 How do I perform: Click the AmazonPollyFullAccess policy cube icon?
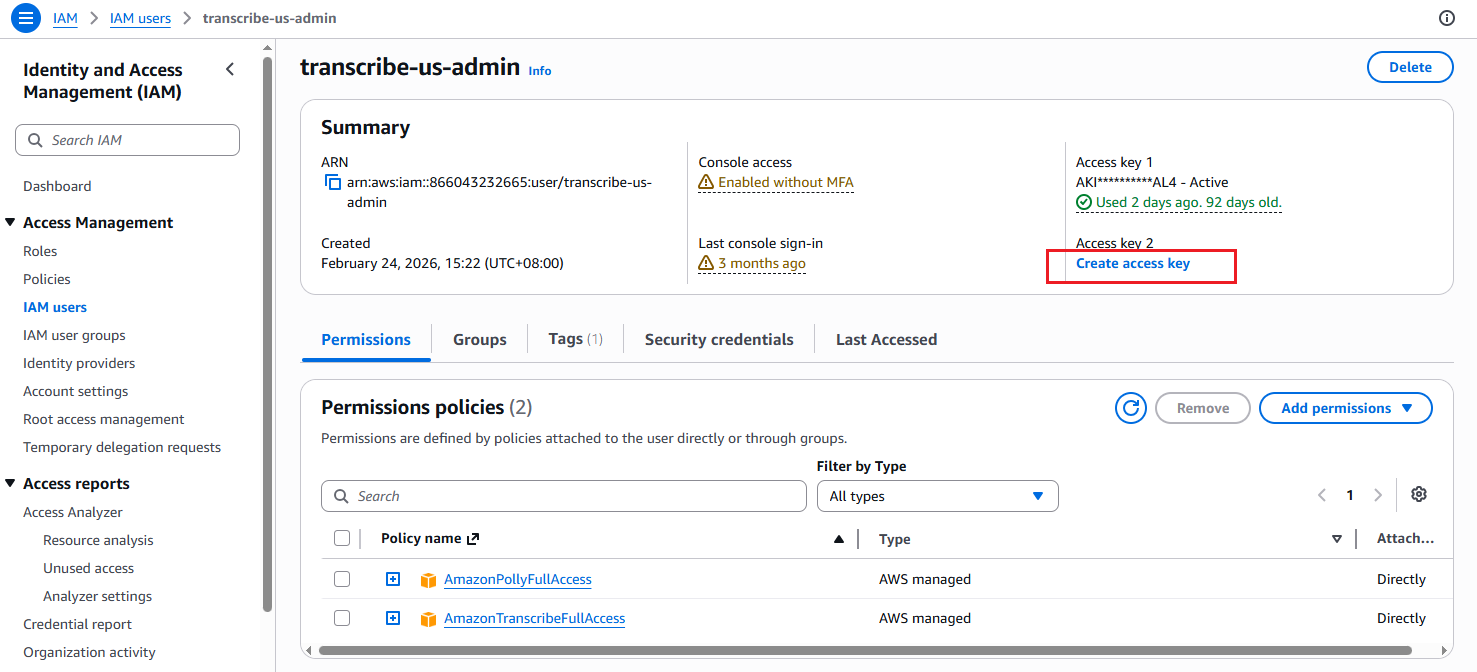coord(428,580)
